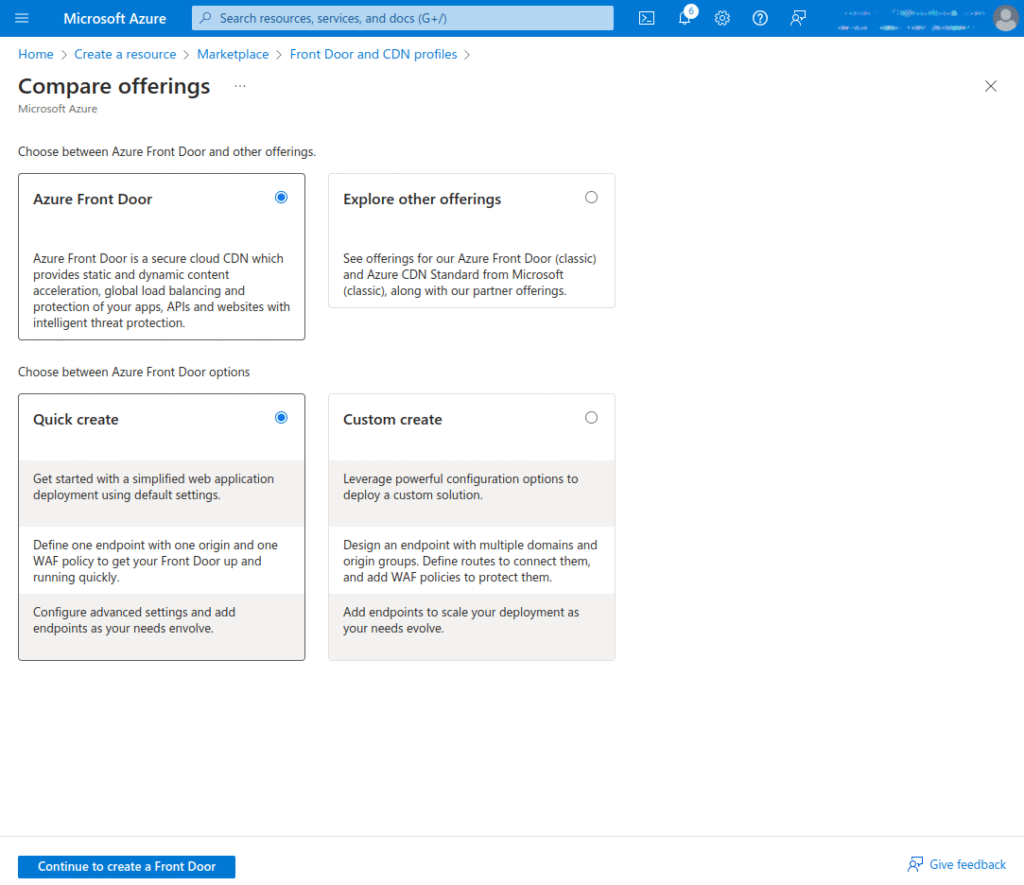Click 'Design an endpoint with multiple domains' text
This screenshot has height=885, width=1024.
pos(470,561)
